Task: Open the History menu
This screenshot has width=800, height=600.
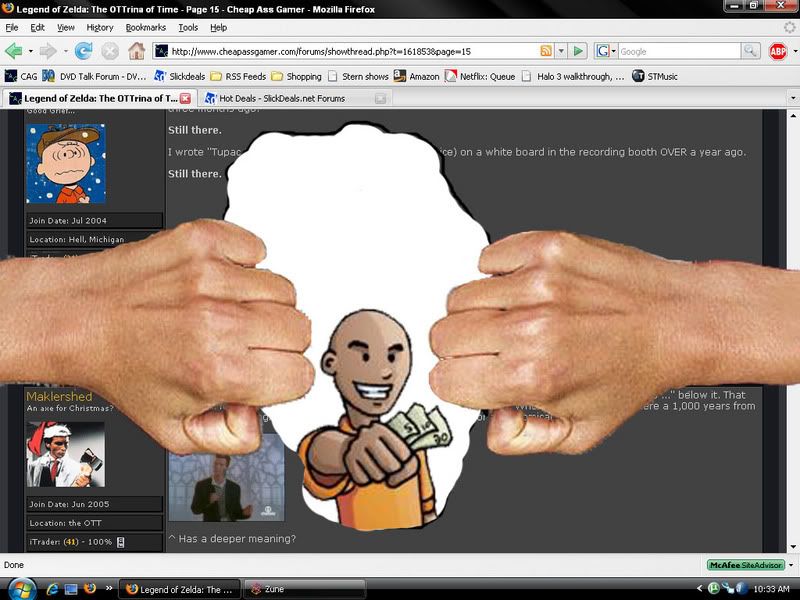Action: coord(99,28)
